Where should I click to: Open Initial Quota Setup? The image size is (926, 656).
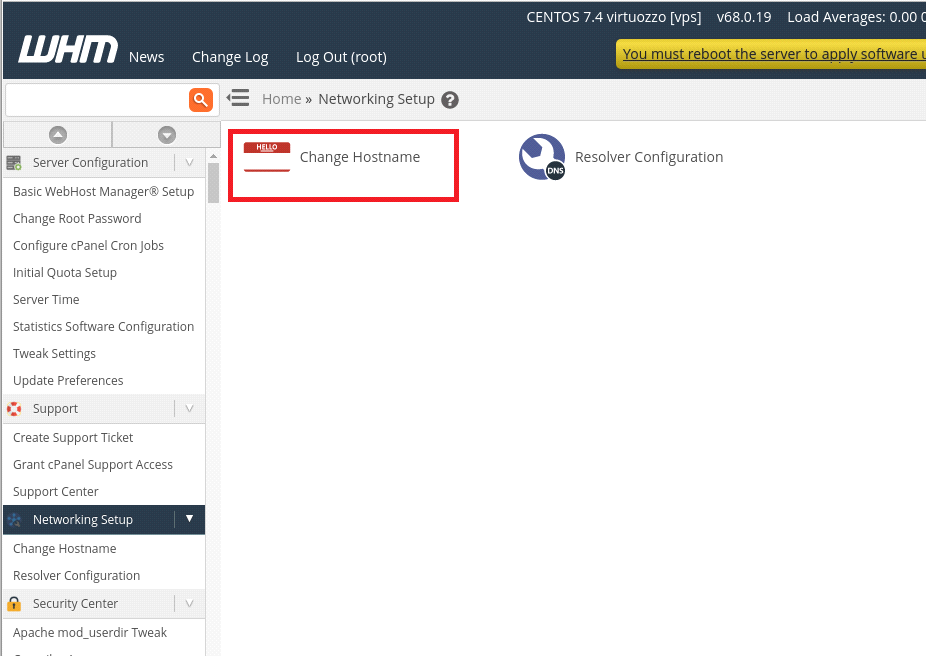pyautogui.click(x=65, y=273)
